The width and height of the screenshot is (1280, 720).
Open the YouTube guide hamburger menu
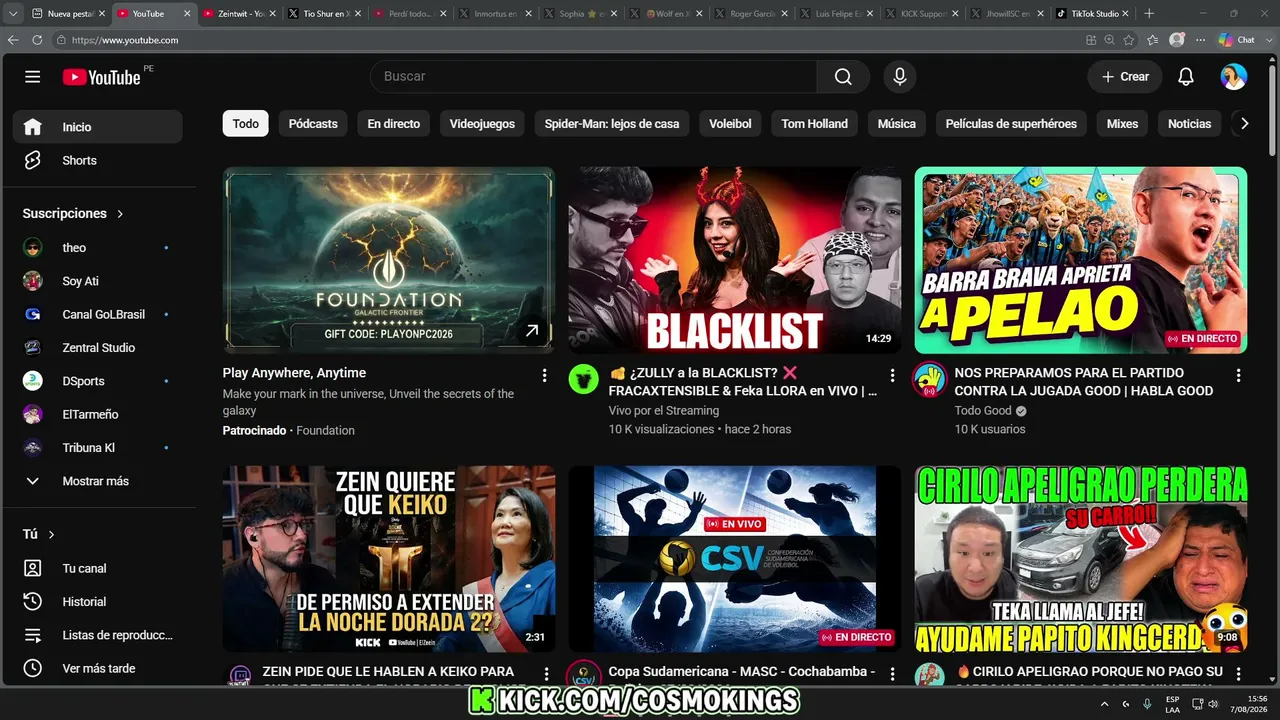tap(33, 77)
